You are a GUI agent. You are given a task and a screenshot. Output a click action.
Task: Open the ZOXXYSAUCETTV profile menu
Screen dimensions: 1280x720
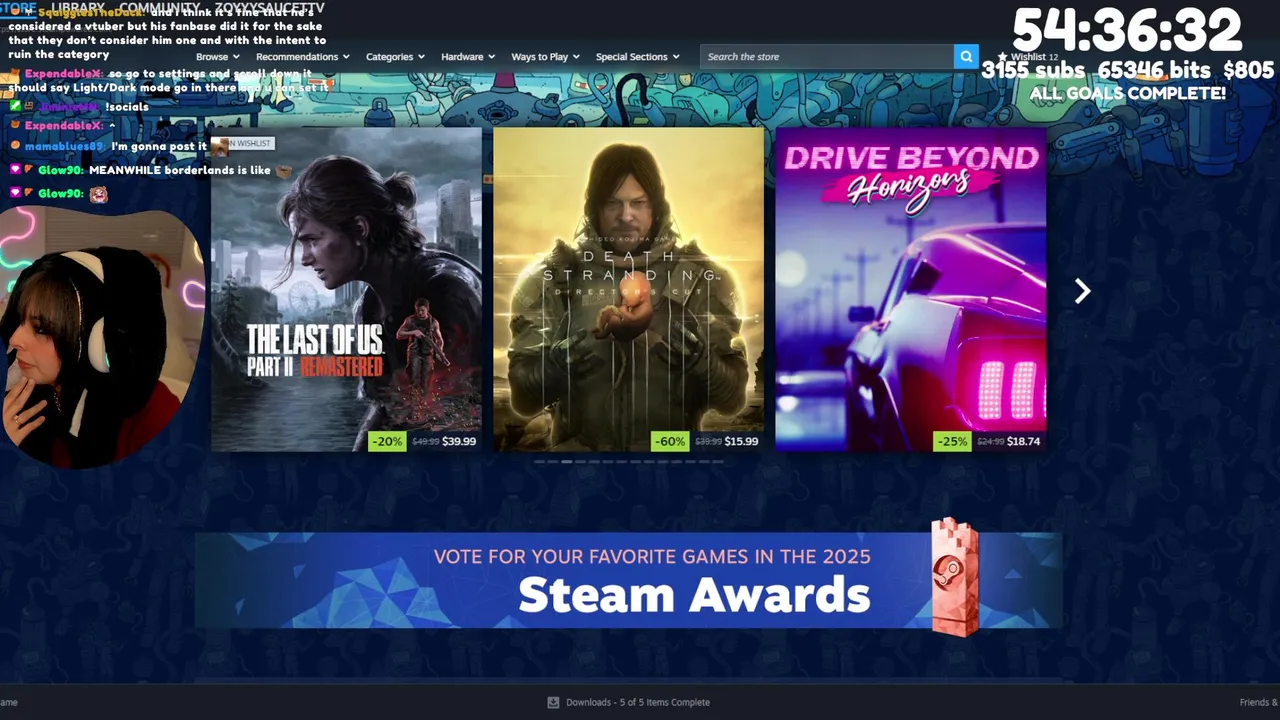pyautogui.click(x=268, y=8)
